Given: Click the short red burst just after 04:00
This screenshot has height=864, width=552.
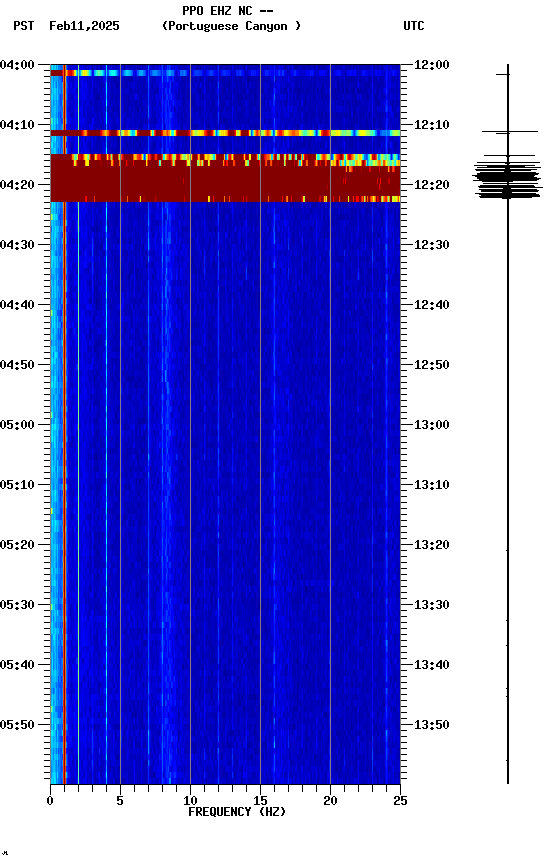Looking at the screenshot, I should pos(63,73).
